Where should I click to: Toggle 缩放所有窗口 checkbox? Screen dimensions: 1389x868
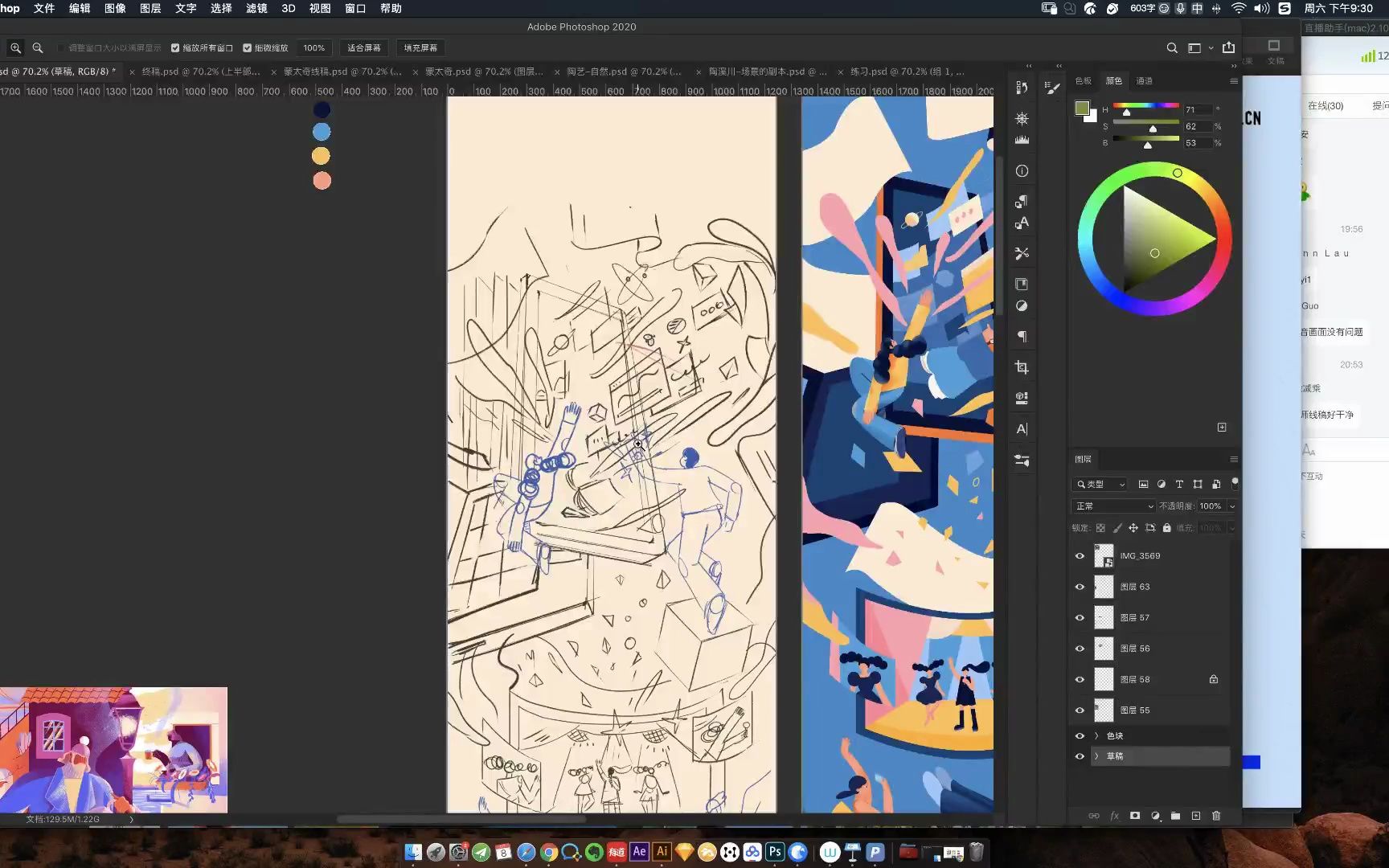pyautogui.click(x=175, y=48)
